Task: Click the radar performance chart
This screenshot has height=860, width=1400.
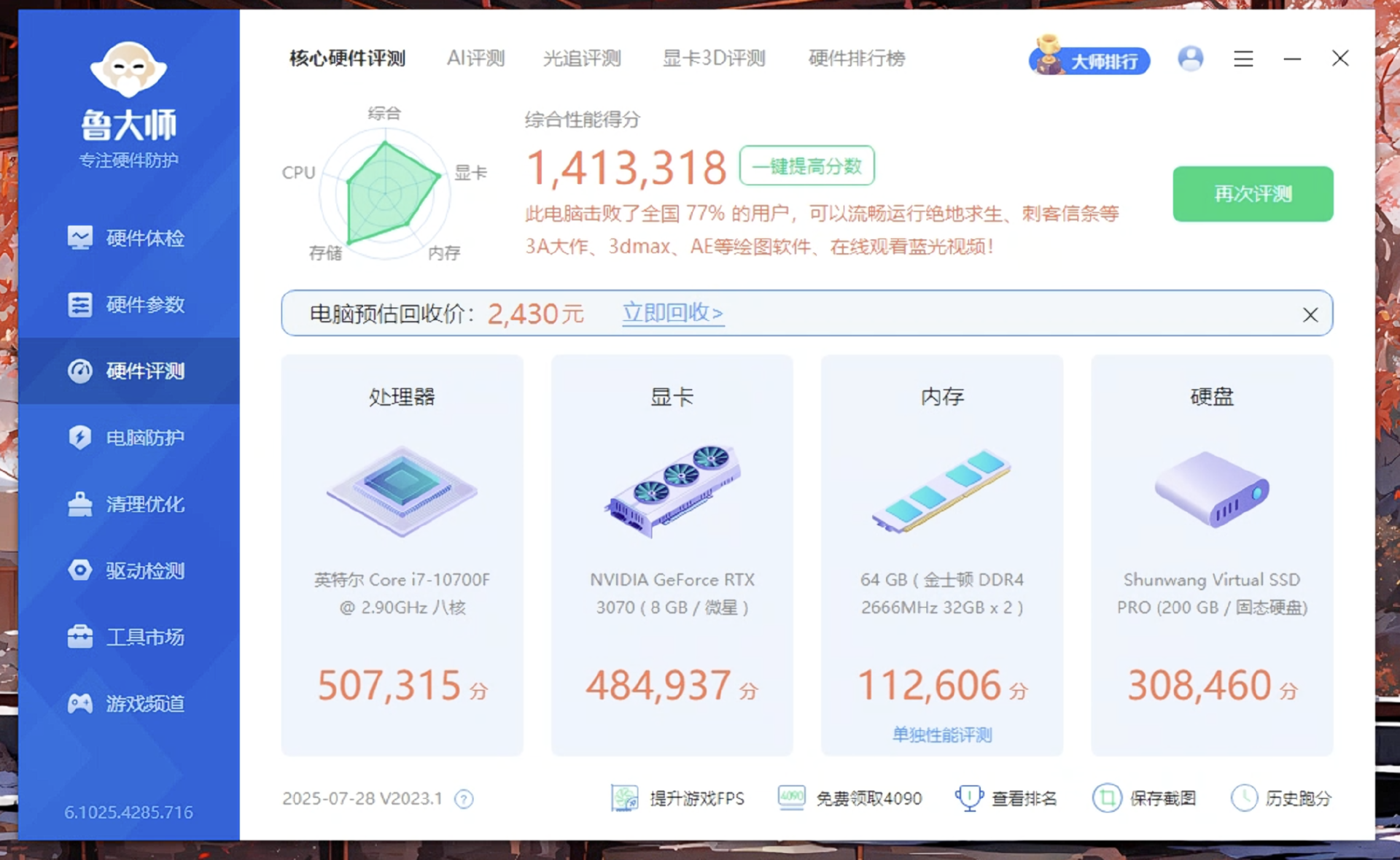Action: (x=385, y=193)
